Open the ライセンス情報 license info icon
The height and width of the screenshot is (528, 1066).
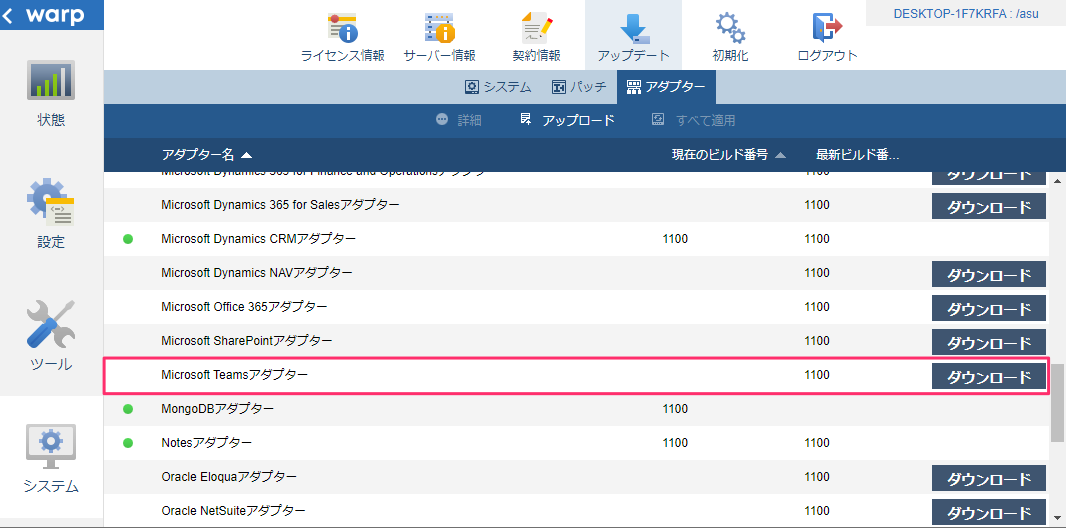tap(343, 29)
